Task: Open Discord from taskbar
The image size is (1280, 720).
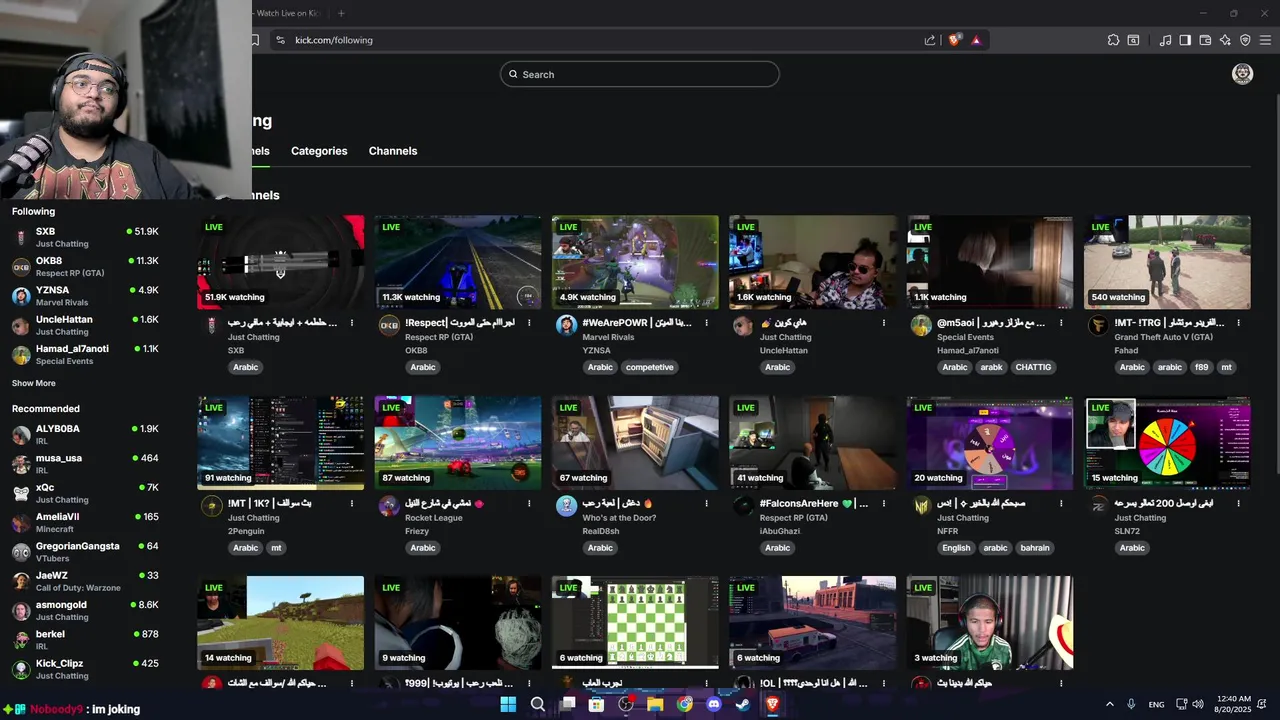Action: [x=714, y=704]
